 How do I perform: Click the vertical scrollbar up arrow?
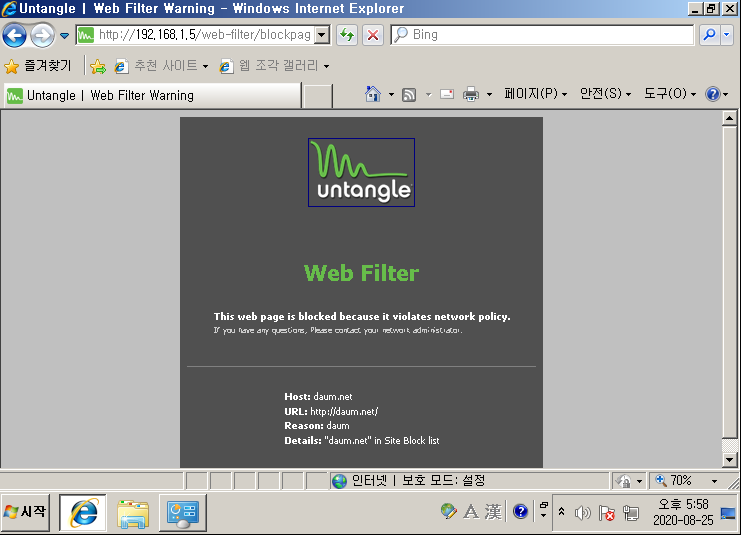(x=729, y=118)
